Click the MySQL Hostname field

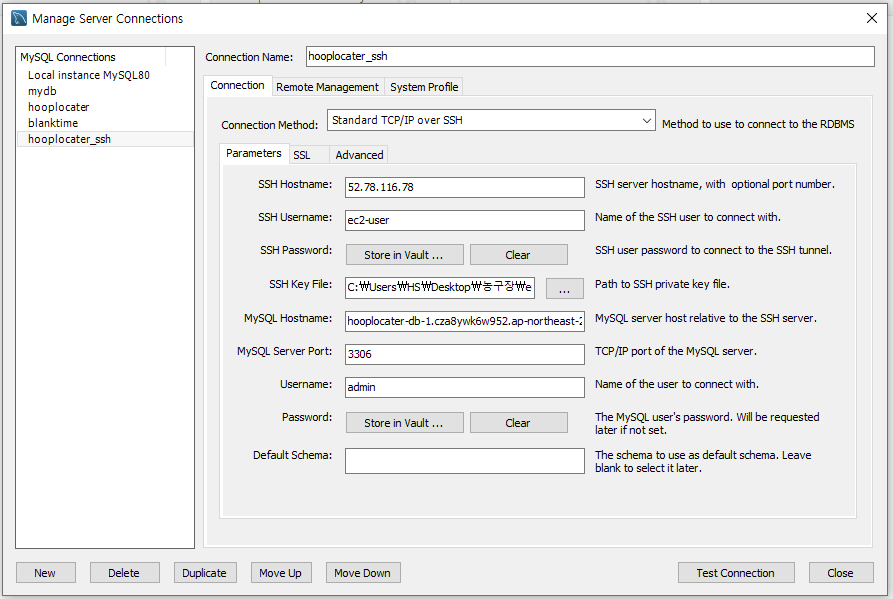click(x=465, y=321)
